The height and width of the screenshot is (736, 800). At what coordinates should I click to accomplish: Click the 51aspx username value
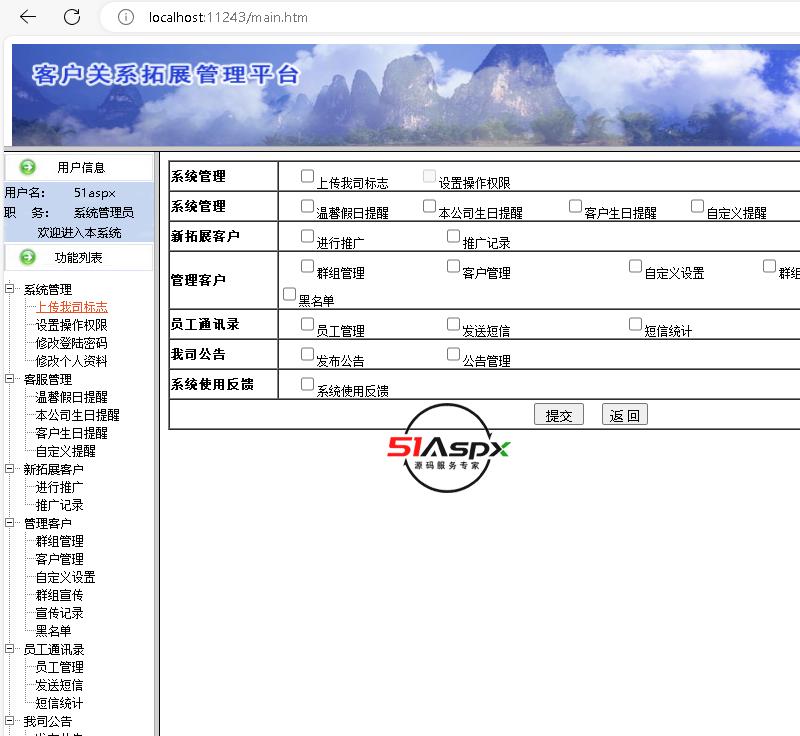[x=95, y=193]
